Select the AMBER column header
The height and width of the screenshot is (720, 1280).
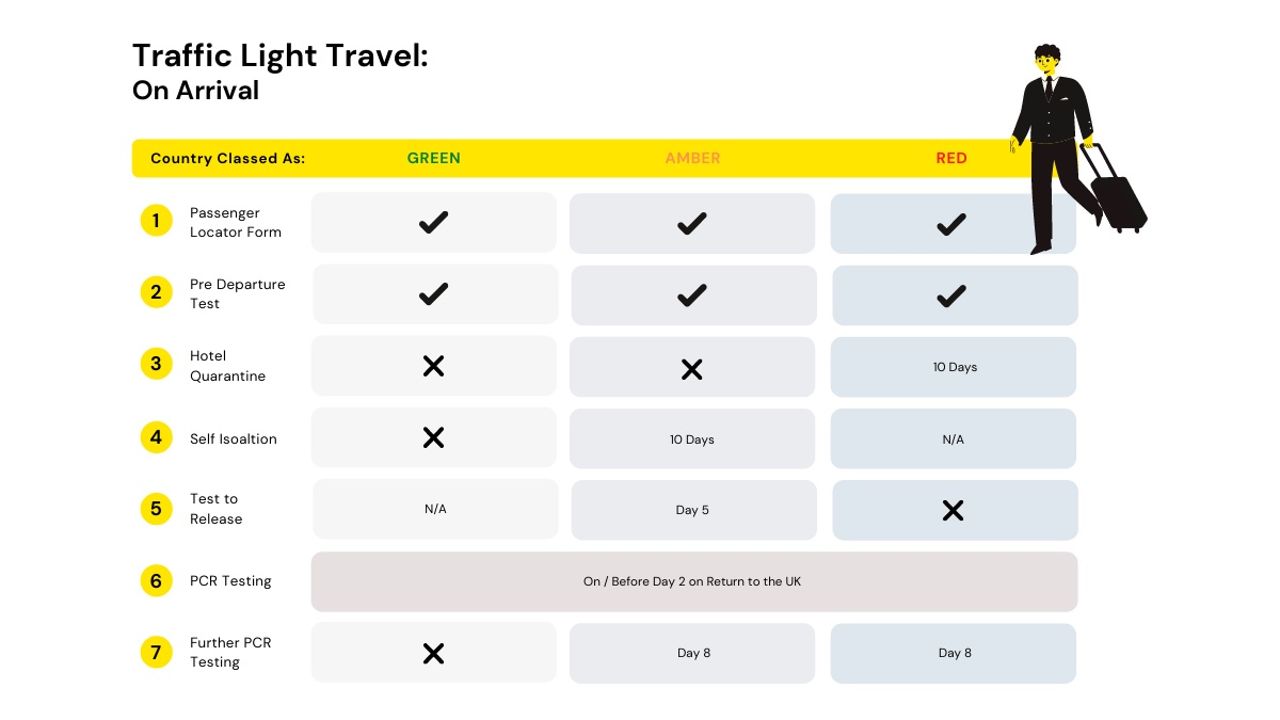point(693,158)
